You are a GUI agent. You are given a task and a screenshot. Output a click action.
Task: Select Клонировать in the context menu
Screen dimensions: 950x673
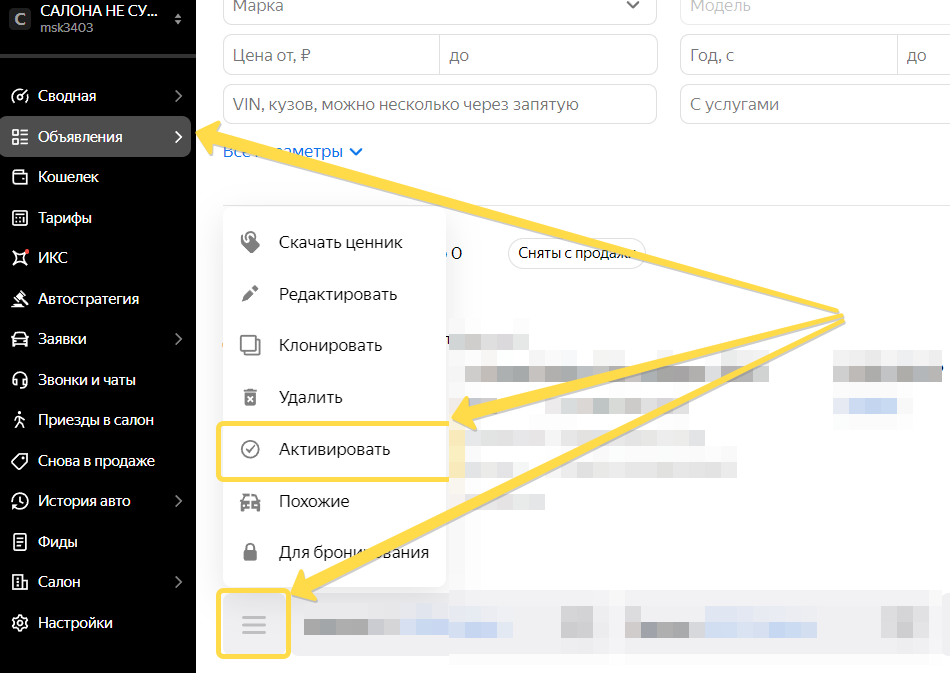(330, 346)
